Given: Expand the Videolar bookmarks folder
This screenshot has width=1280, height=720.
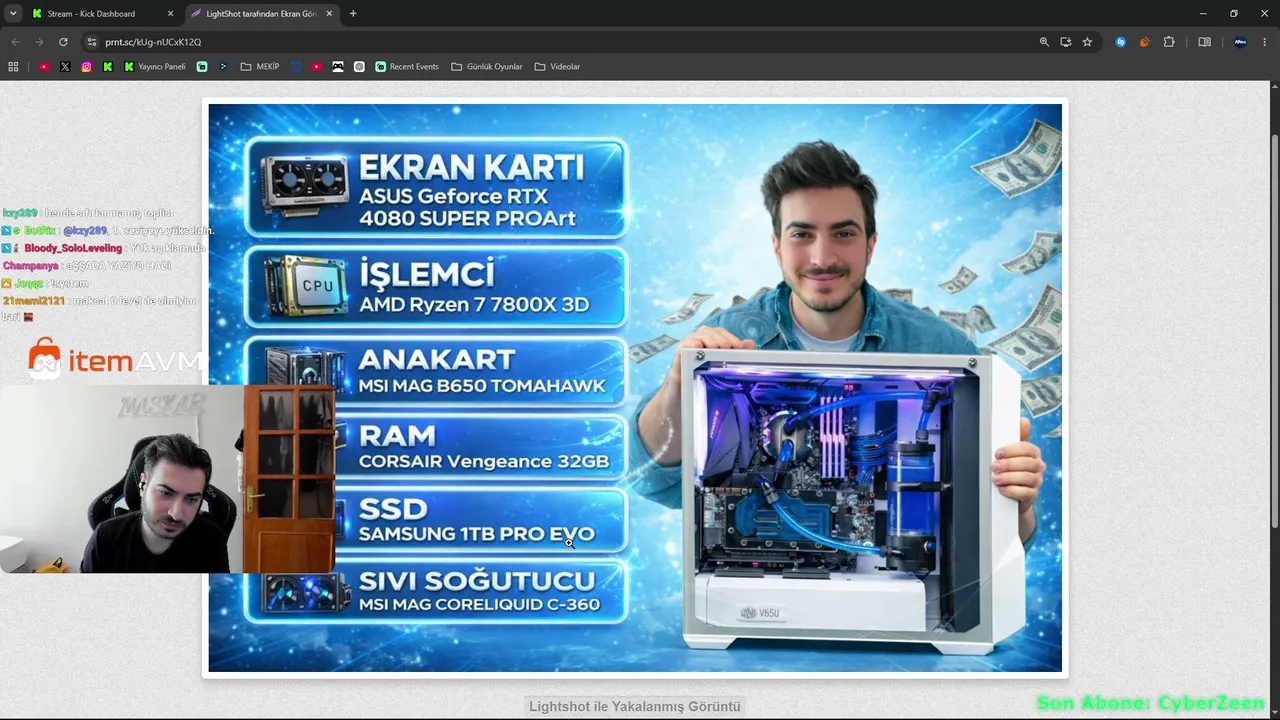Looking at the screenshot, I should pos(557,67).
